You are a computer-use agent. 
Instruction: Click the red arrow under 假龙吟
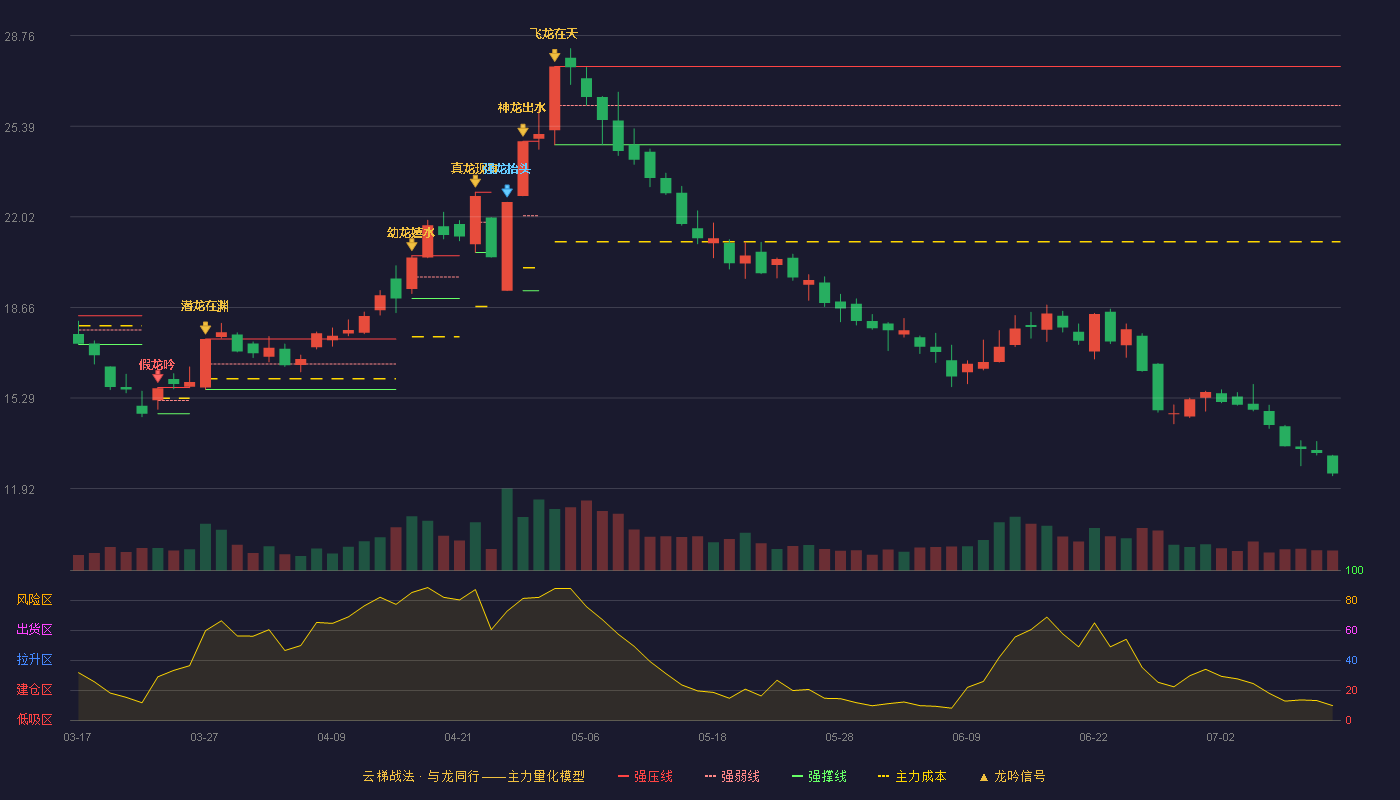pos(157,377)
